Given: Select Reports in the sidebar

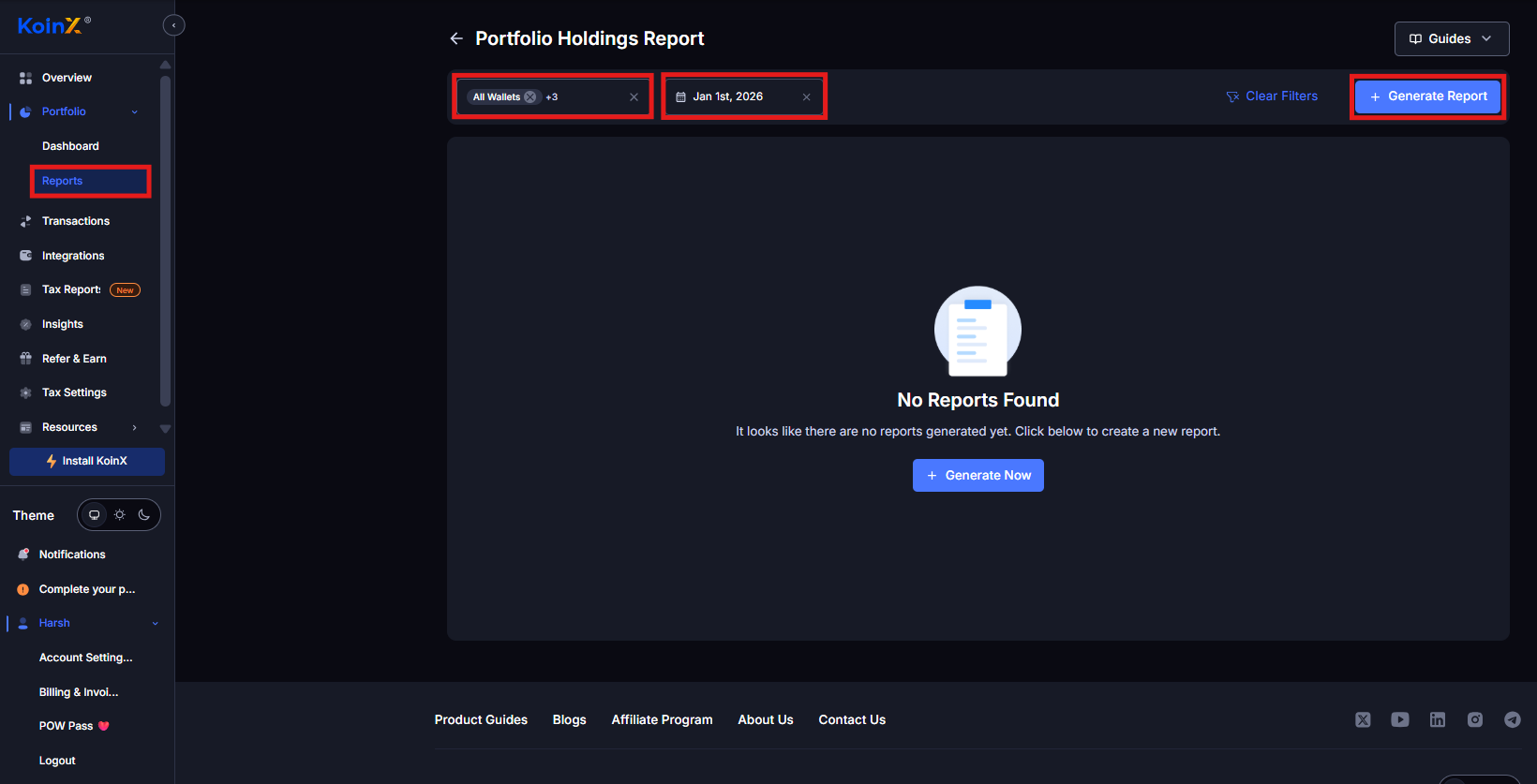Looking at the screenshot, I should click(90, 181).
